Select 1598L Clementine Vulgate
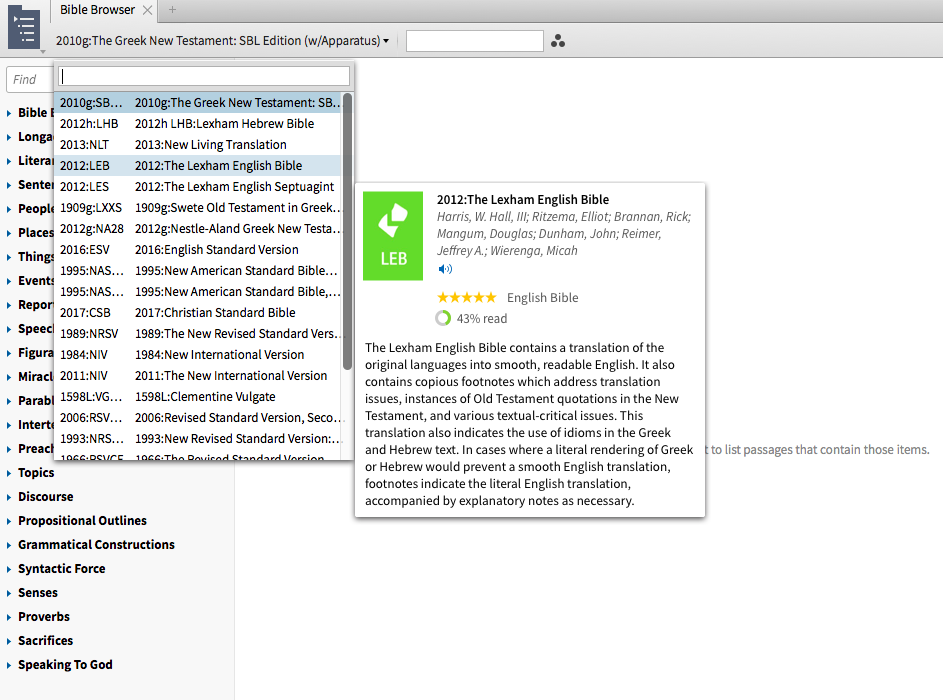Image resolution: width=943 pixels, height=700 pixels. click(x=197, y=397)
